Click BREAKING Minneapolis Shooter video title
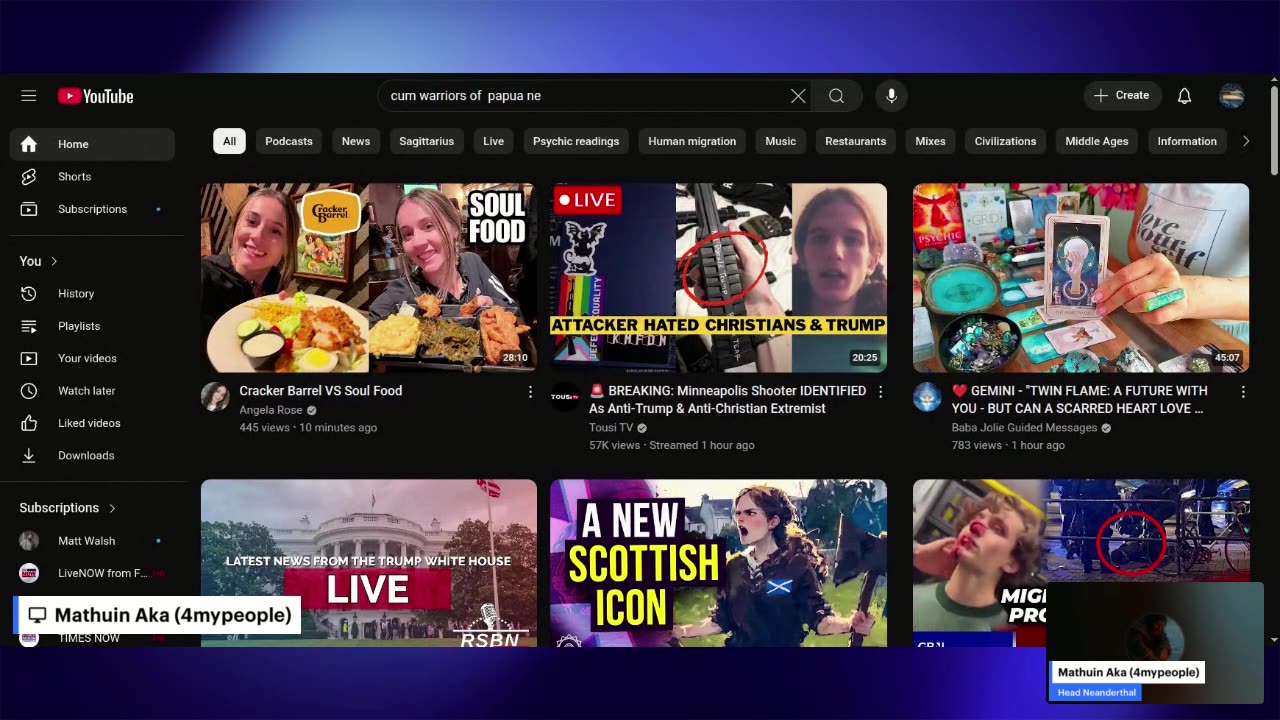This screenshot has height=720, width=1280. coord(727,400)
